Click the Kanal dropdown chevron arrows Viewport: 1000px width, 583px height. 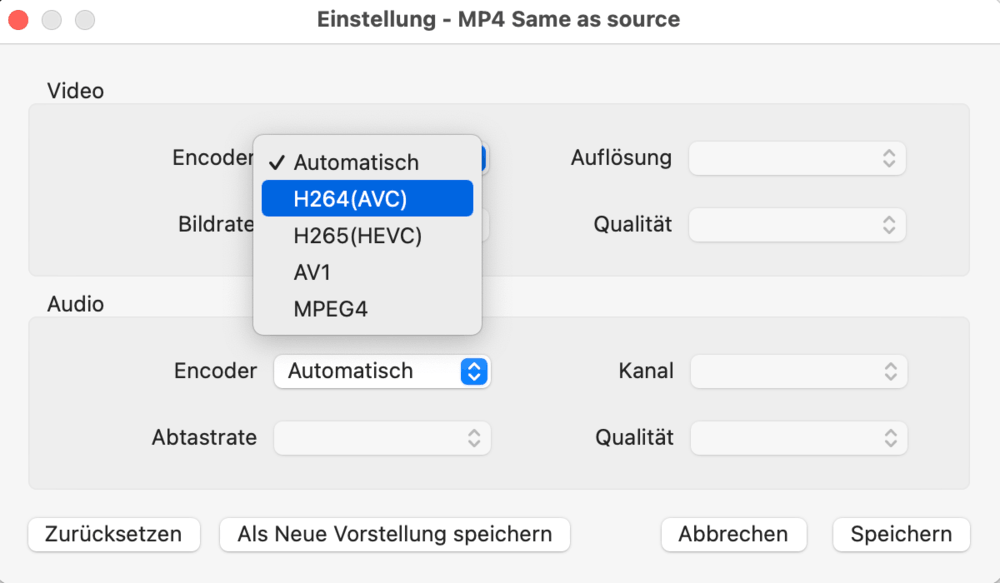pyautogui.click(x=890, y=372)
